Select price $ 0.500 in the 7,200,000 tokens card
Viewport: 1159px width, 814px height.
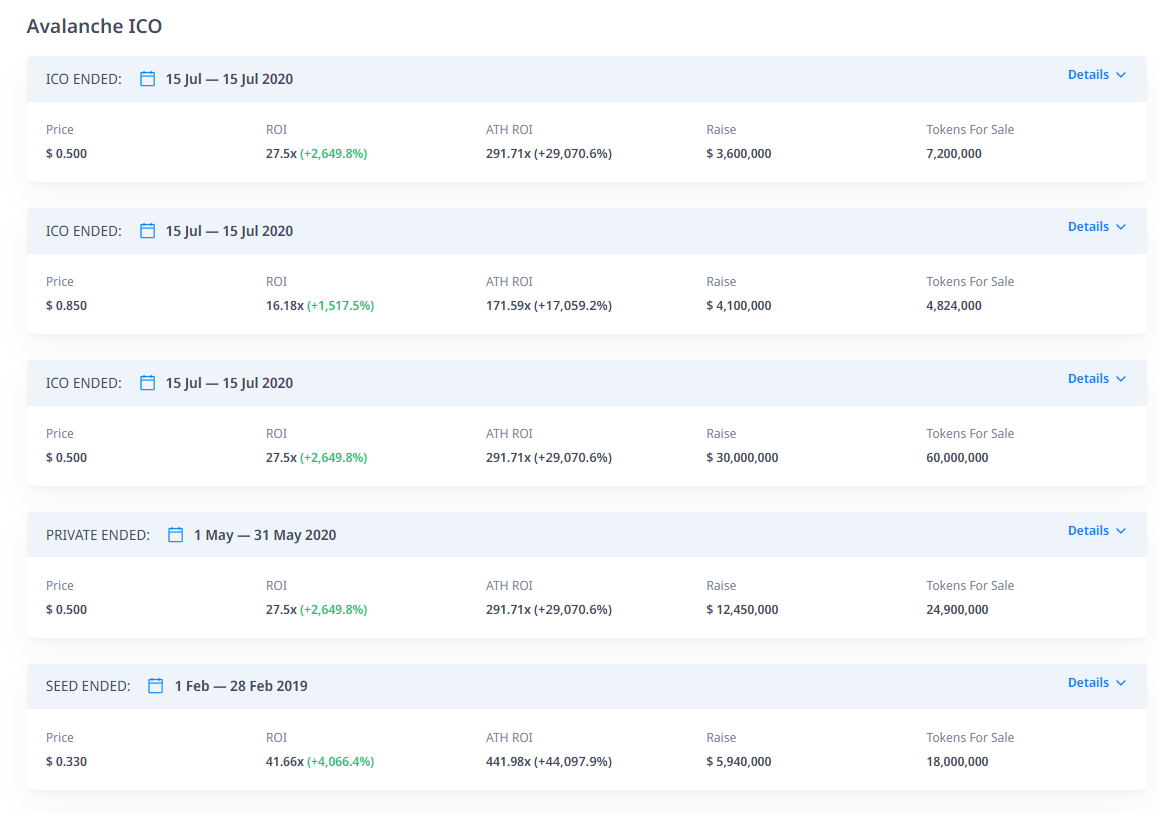pos(67,154)
